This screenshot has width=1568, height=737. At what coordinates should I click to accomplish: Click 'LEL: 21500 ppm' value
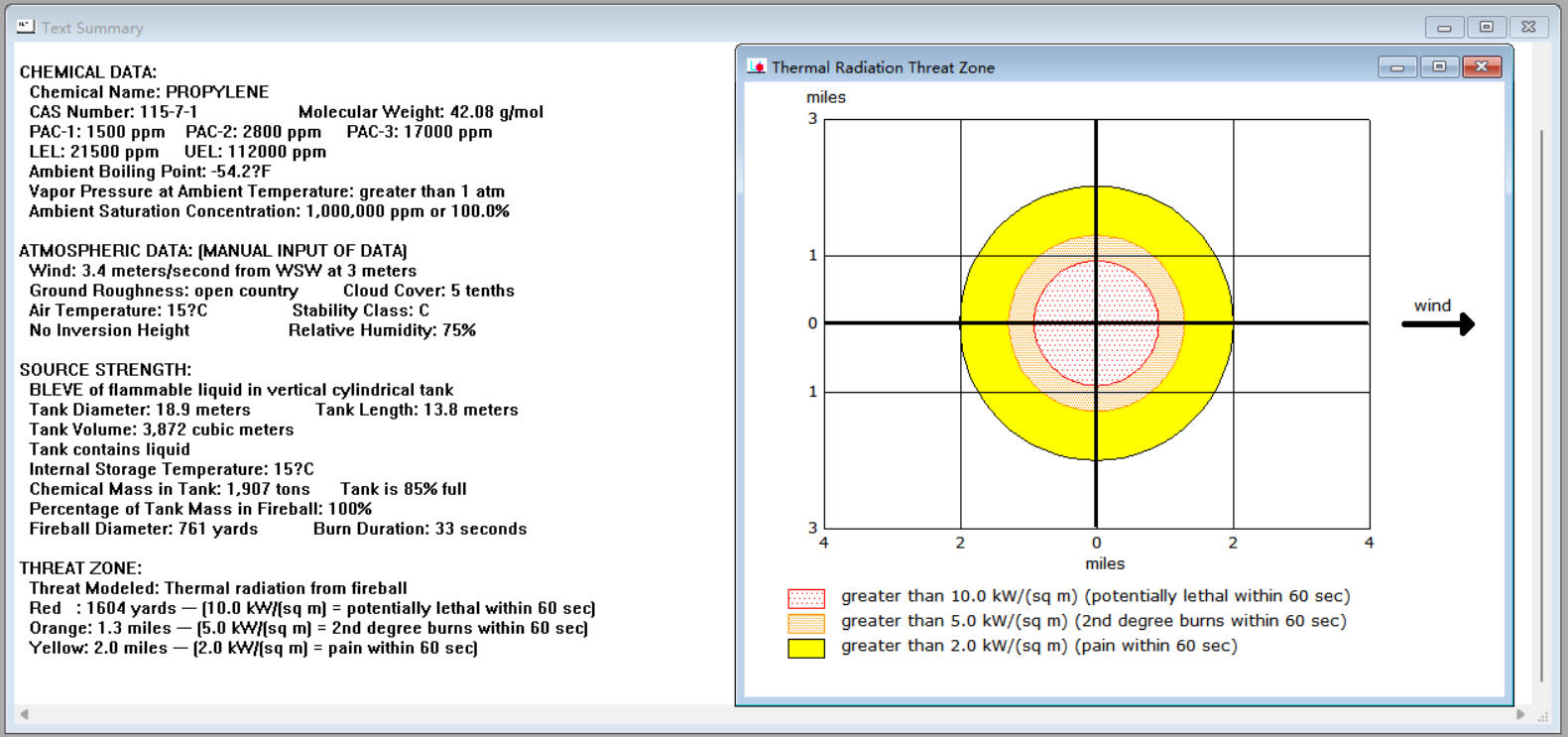point(93,152)
